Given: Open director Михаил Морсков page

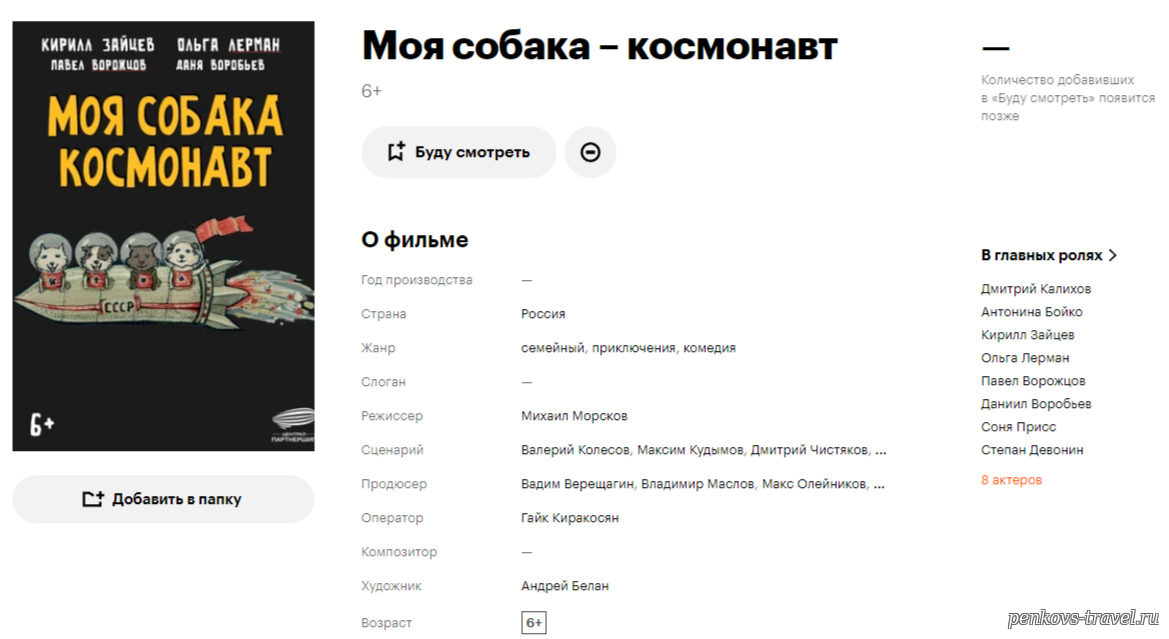Looking at the screenshot, I should 574,416.
